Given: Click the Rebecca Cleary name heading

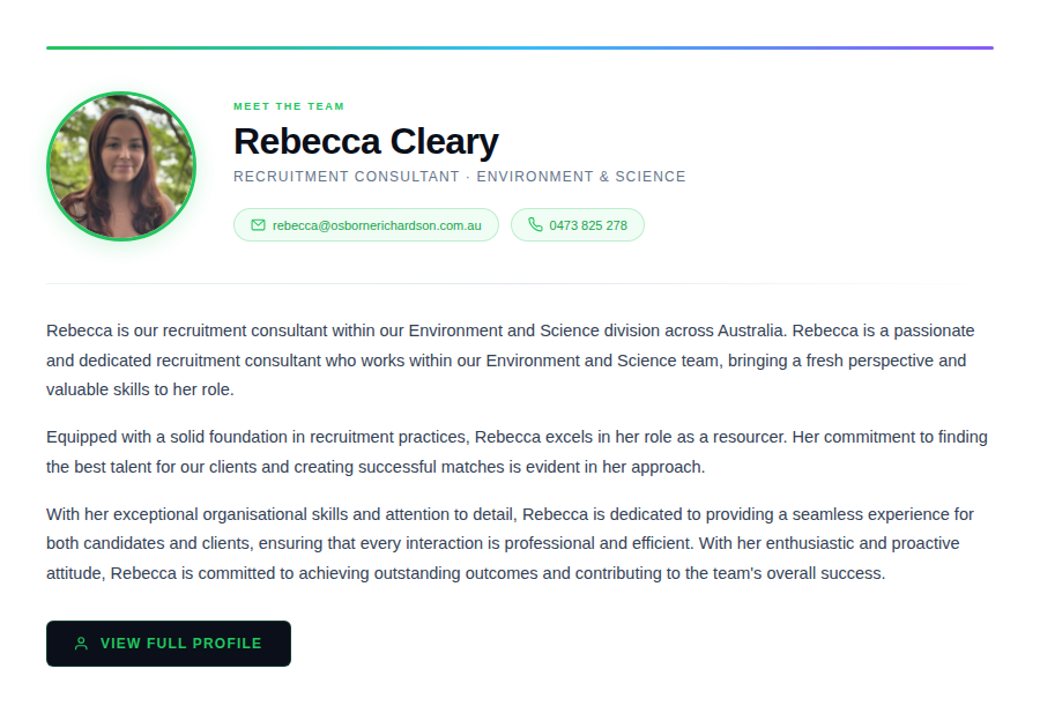Looking at the screenshot, I should tap(365, 142).
